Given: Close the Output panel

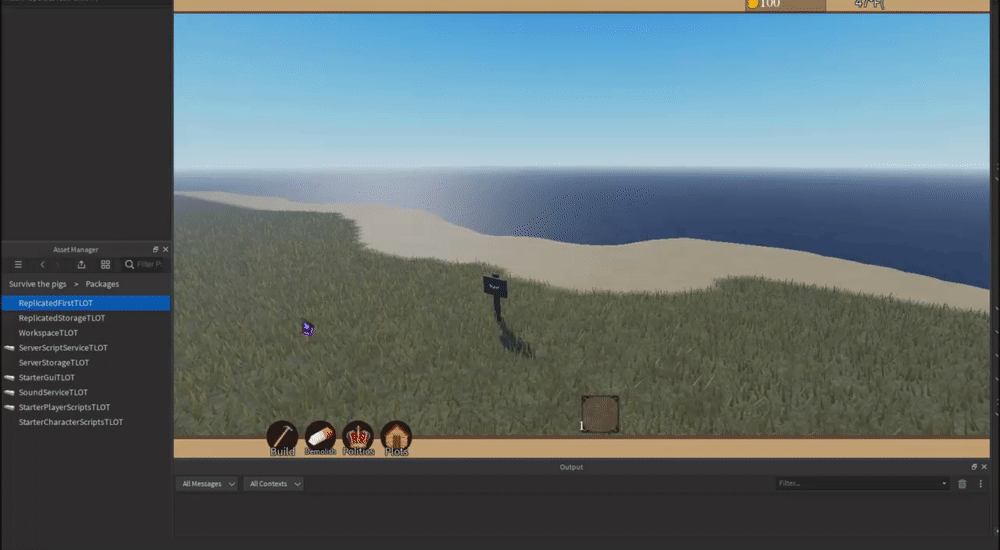Looking at the screenshot, I should click(984, 467).
